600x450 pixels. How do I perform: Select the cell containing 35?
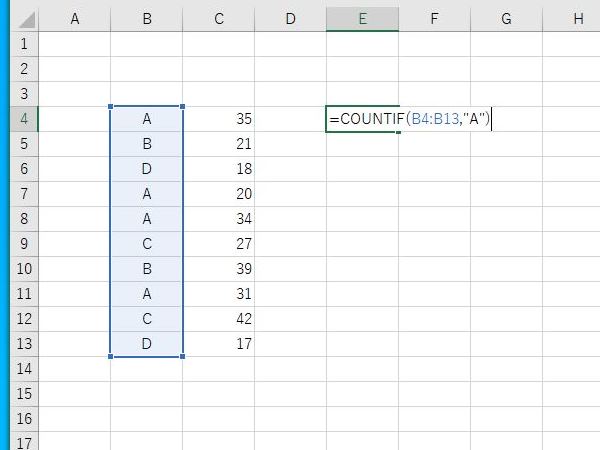click(219, 119)
